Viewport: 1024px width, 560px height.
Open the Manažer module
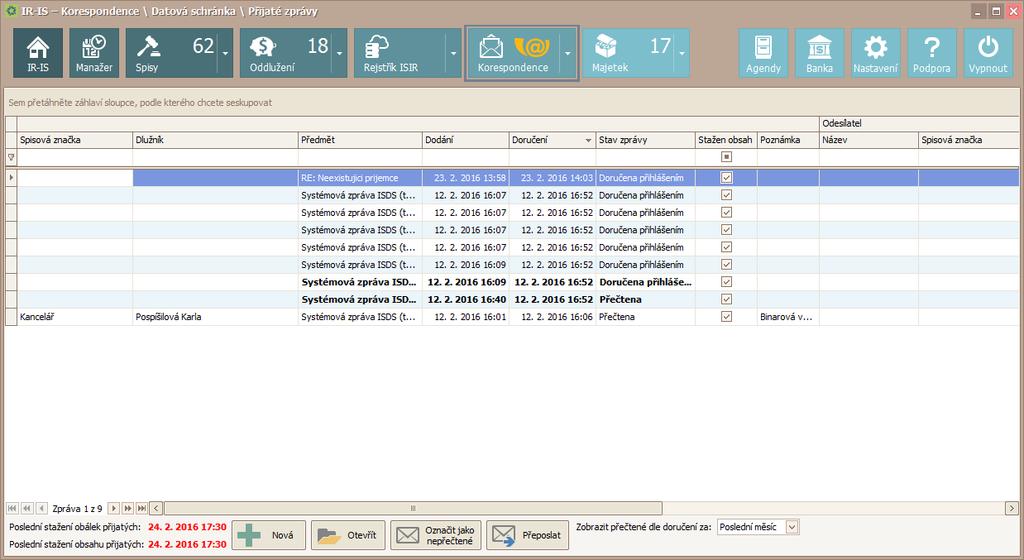coord(94,53)
